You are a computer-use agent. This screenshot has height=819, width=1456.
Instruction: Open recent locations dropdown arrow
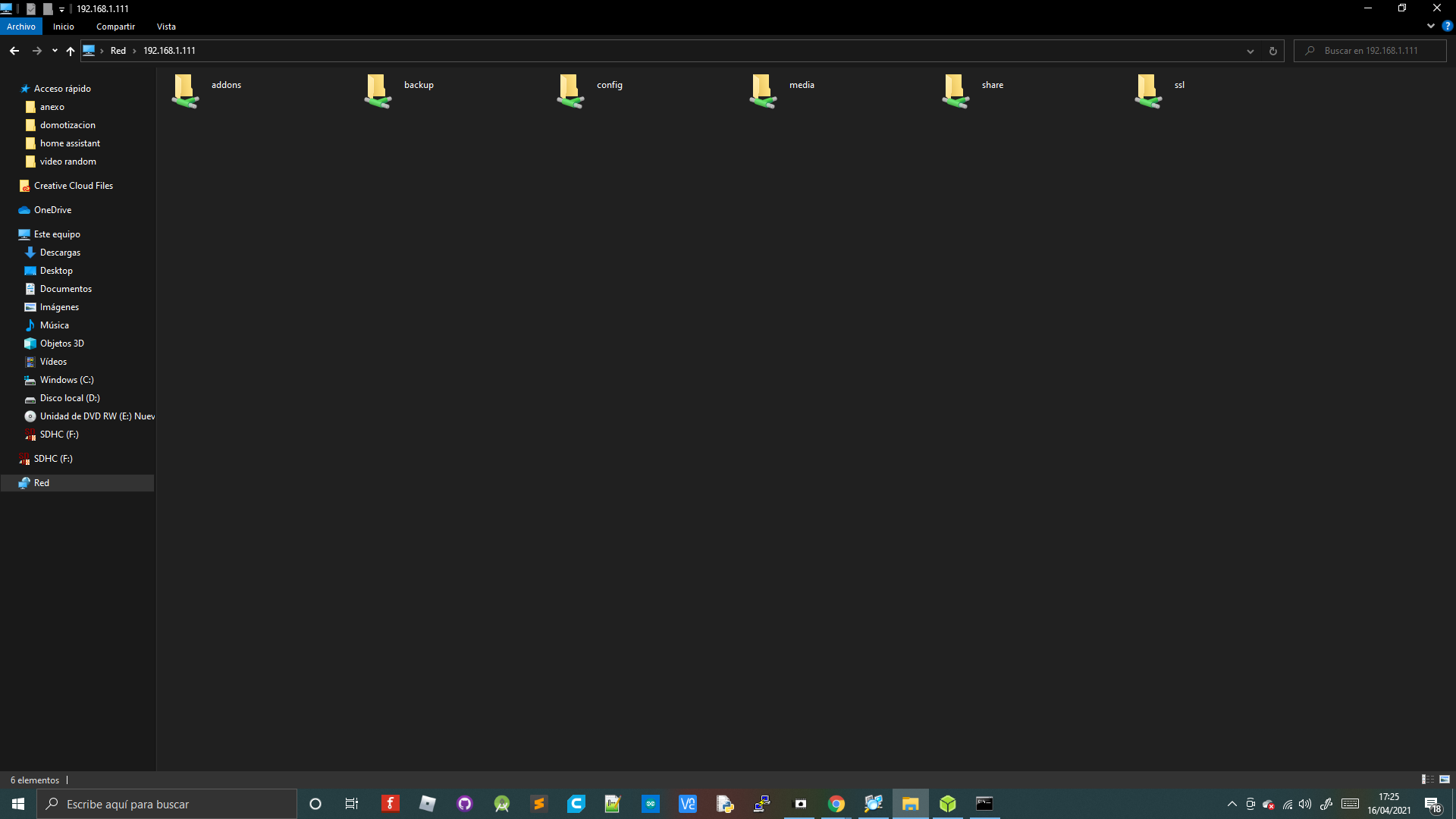tap(55, 51)
